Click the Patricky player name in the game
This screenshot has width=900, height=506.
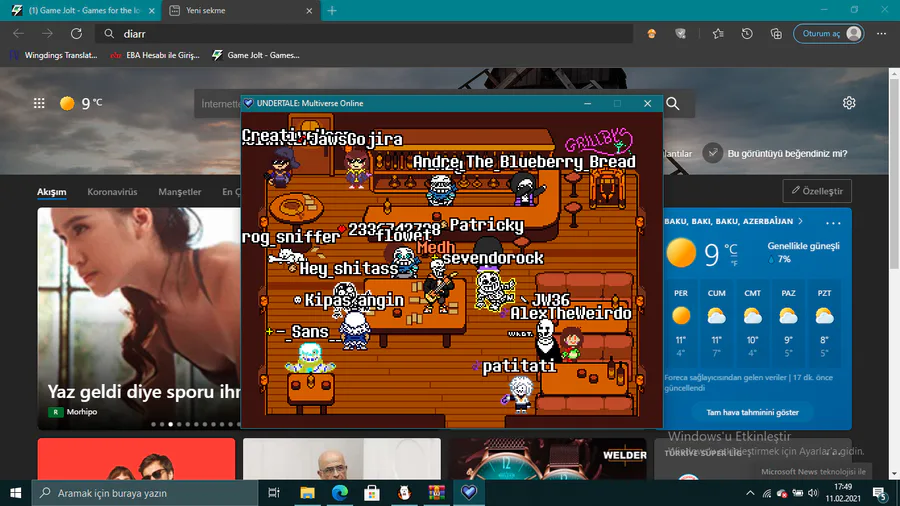coord(486,225)
